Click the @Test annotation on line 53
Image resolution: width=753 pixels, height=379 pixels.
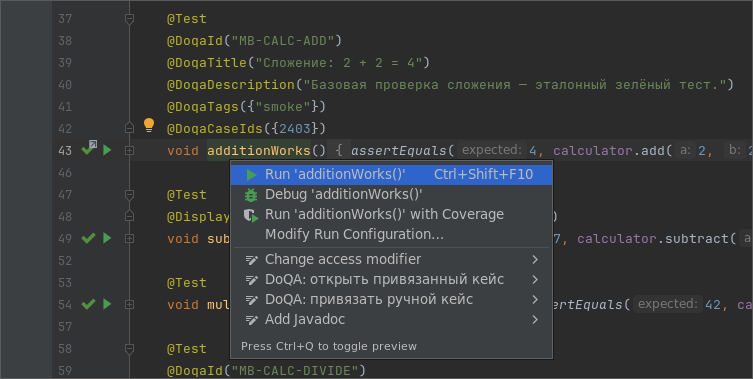click(x=187, y=282)
